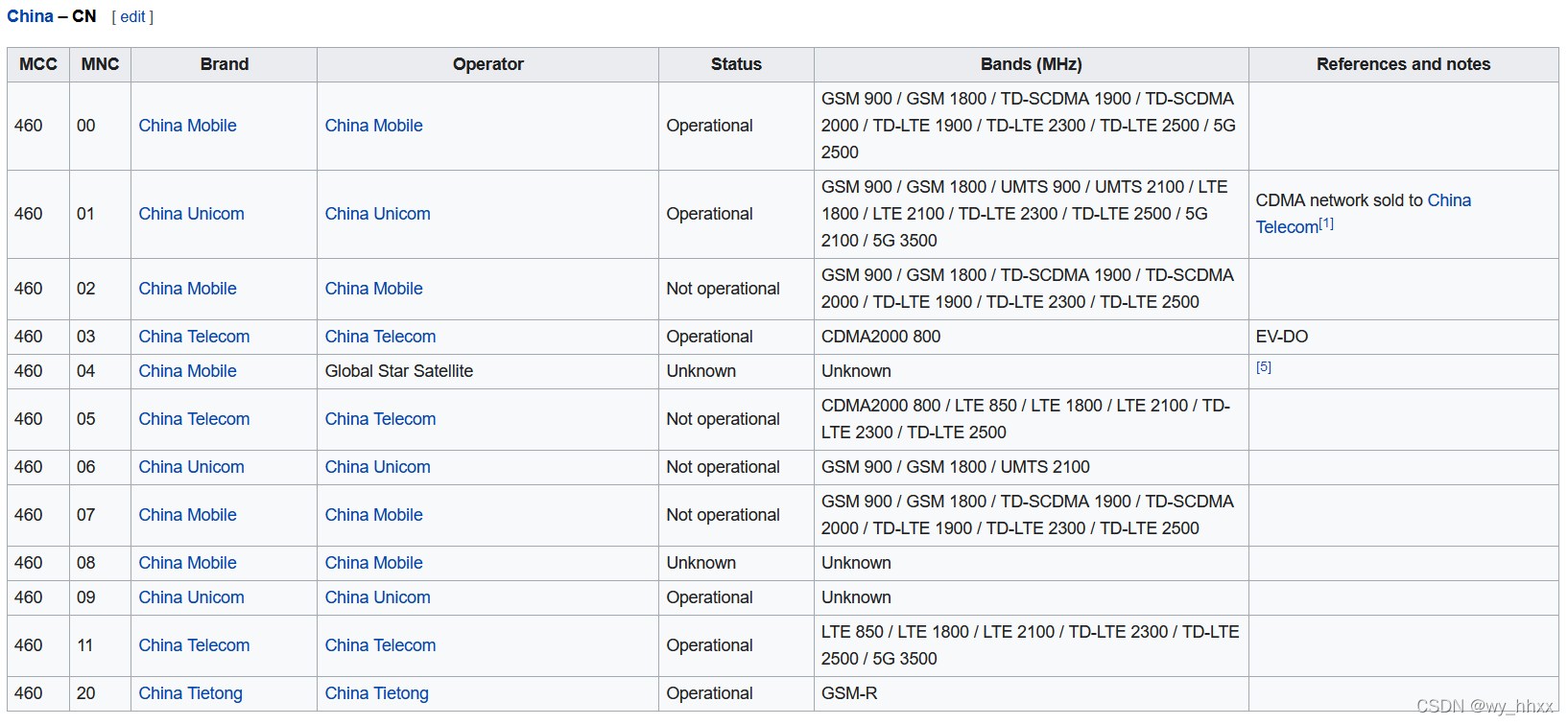
Task: Open China Unicom operator link in MNC 01 row
Action: point(377,214)
